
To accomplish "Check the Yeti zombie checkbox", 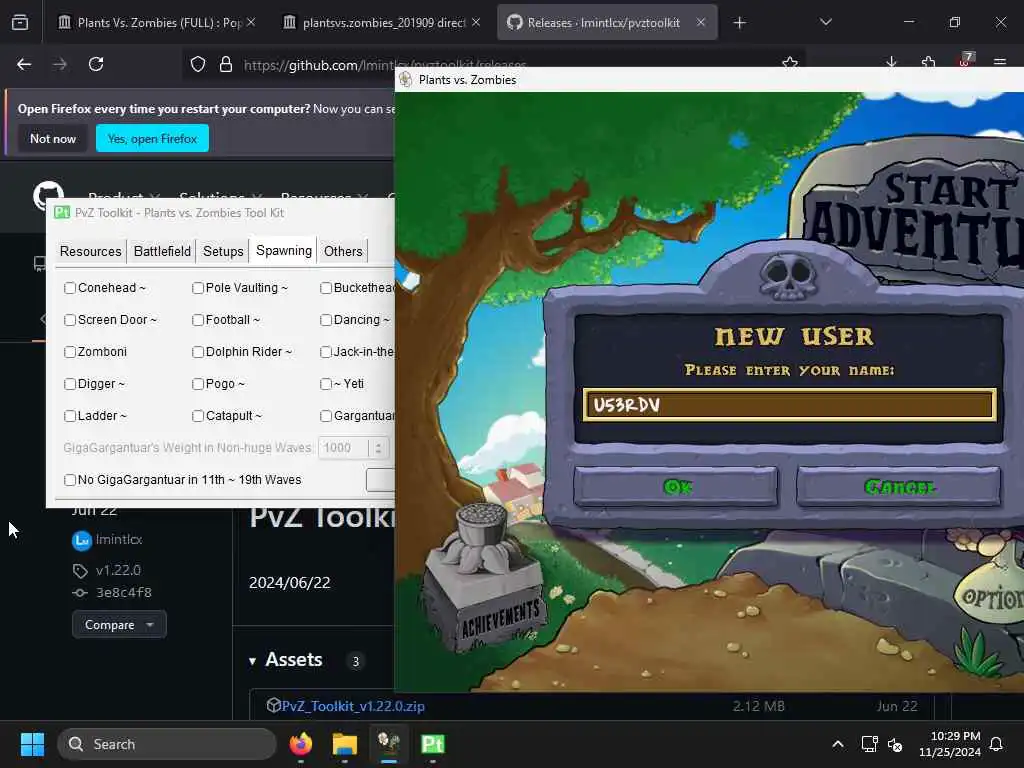I will point(326,384).
